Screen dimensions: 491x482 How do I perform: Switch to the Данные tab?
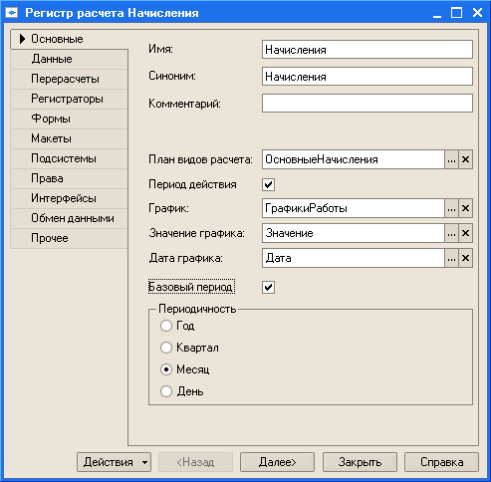point(69,59)
